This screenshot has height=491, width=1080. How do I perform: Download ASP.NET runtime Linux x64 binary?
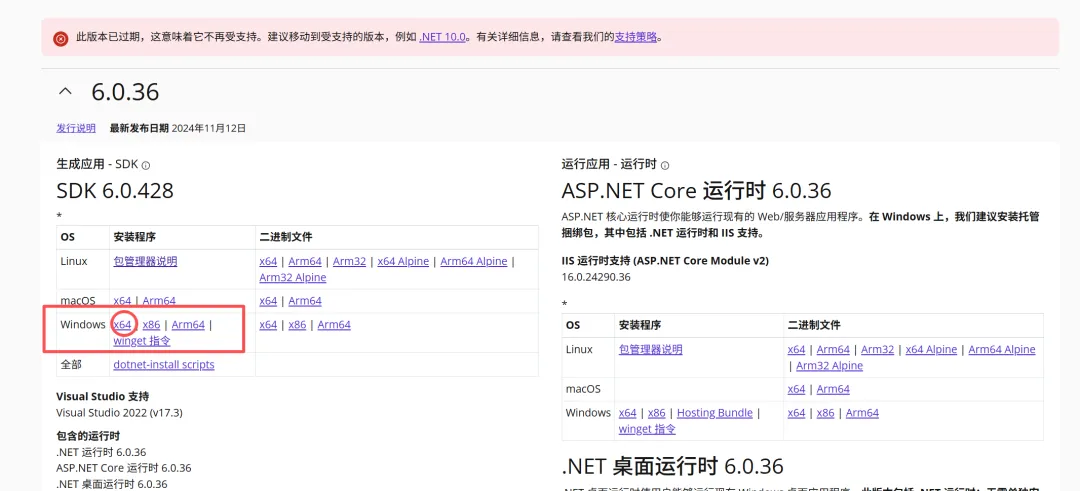pyautogui.click(x=796, y=350)
